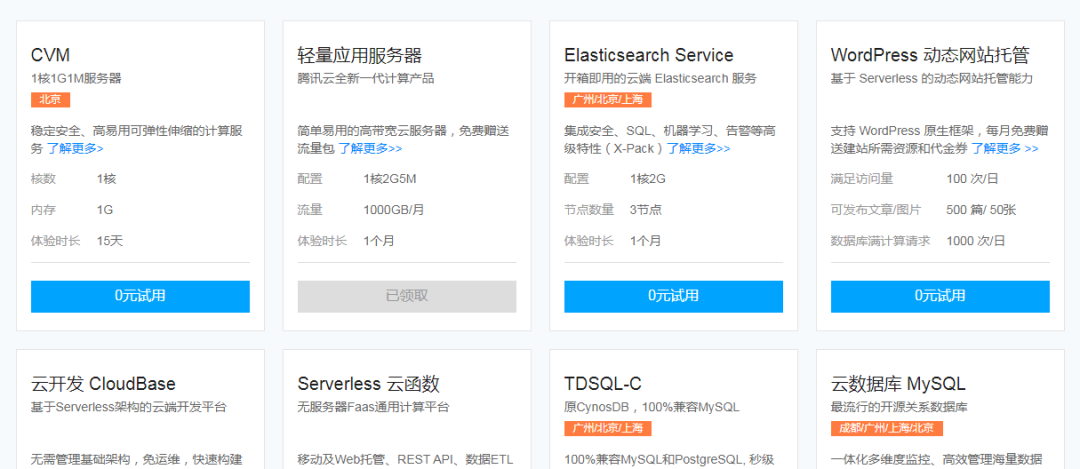Click the 数据库满计算请求 label
This screenshot has width=1080, height=469.
pyautogui.click(x=880, y=241)
